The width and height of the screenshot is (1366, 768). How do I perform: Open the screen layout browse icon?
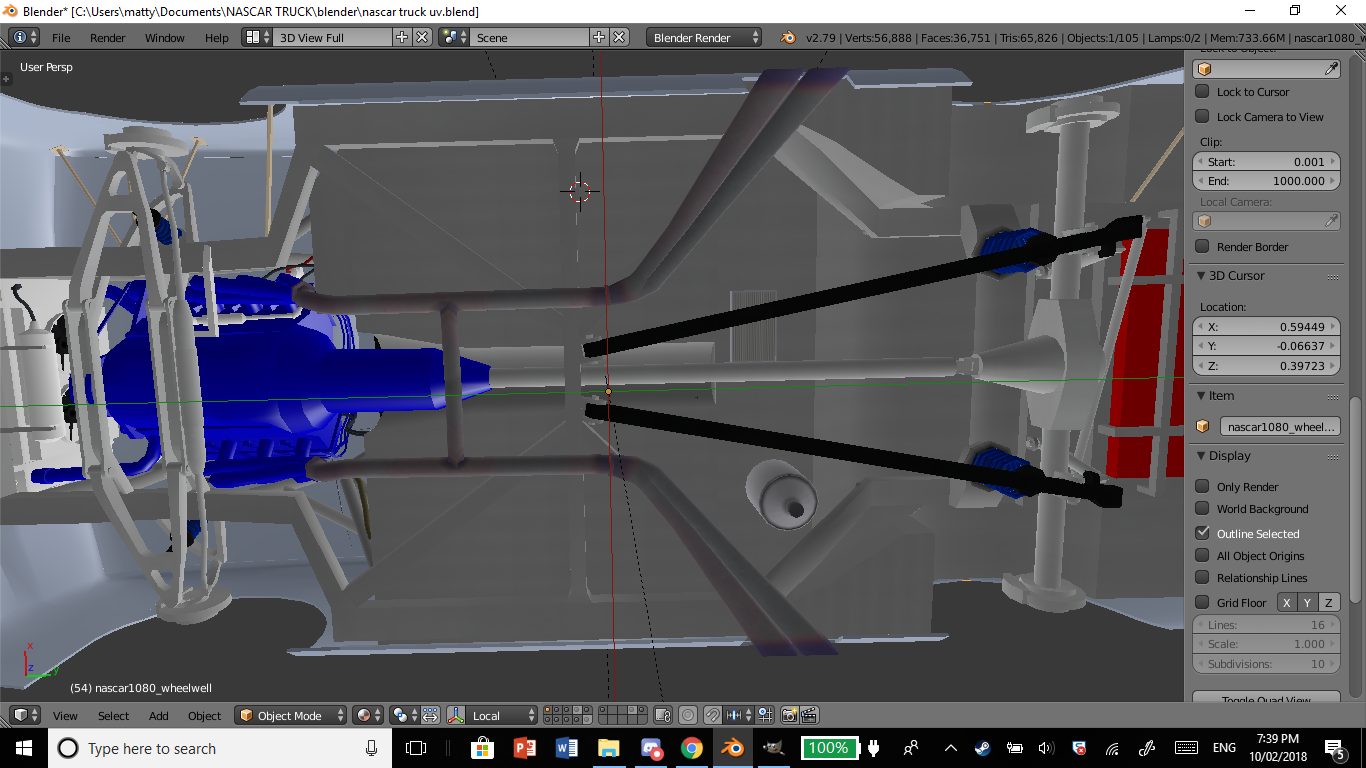(x=258, y=37)
